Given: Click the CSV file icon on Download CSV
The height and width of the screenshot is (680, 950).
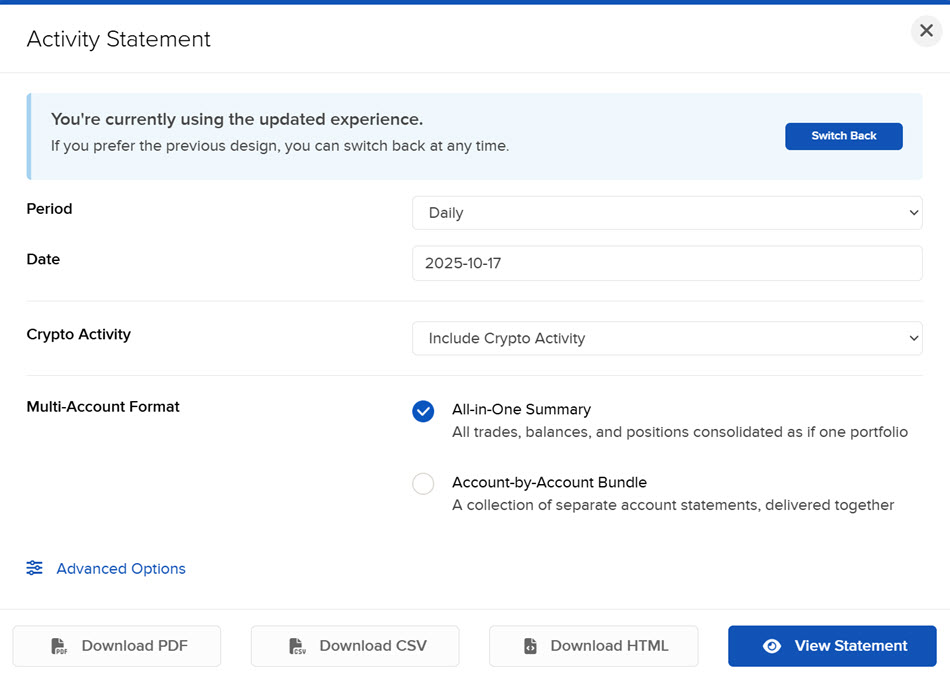Looking at the screenshot, I should (297, 646).
